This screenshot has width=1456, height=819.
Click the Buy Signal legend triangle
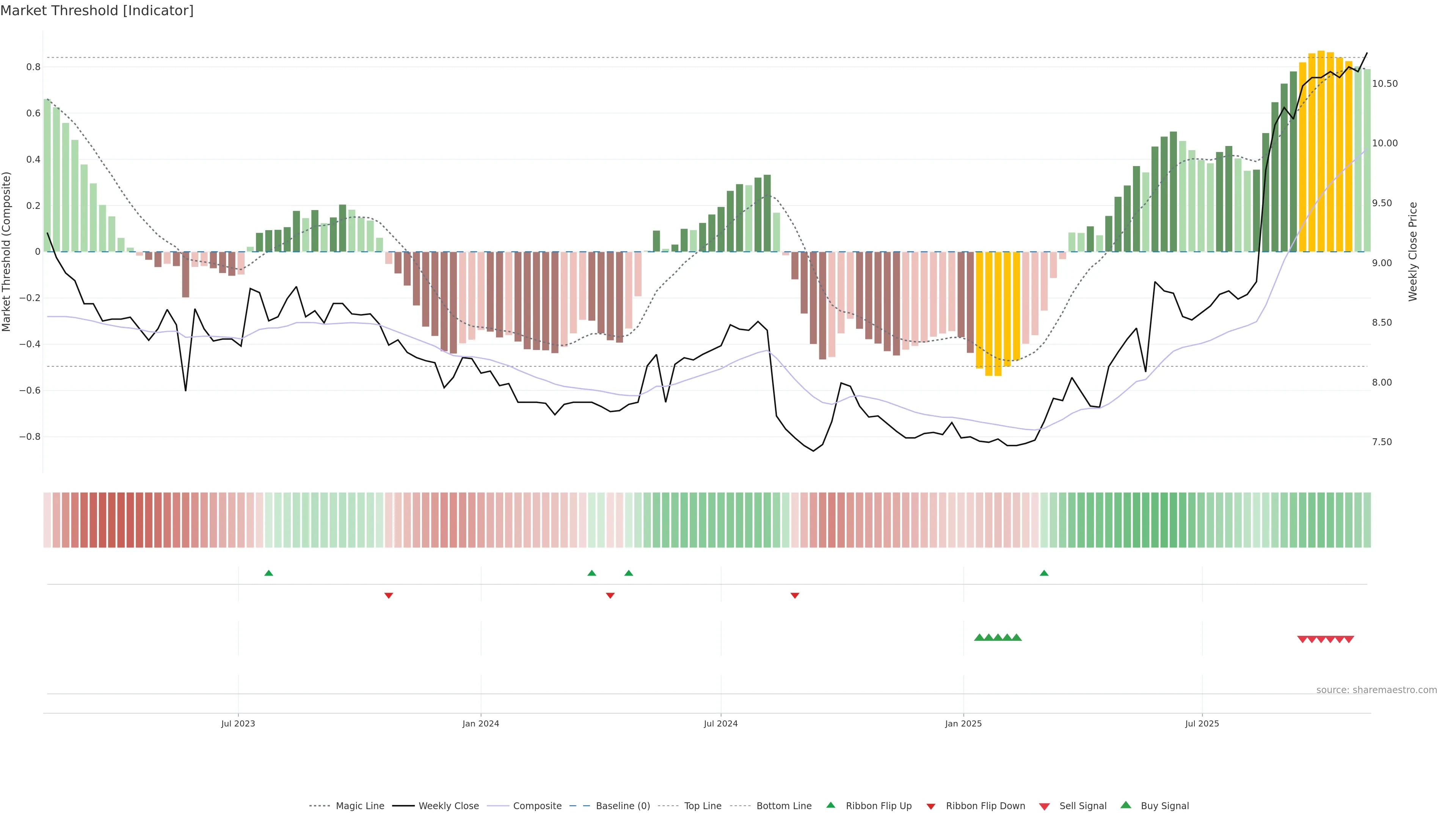tap(1126, 805)
